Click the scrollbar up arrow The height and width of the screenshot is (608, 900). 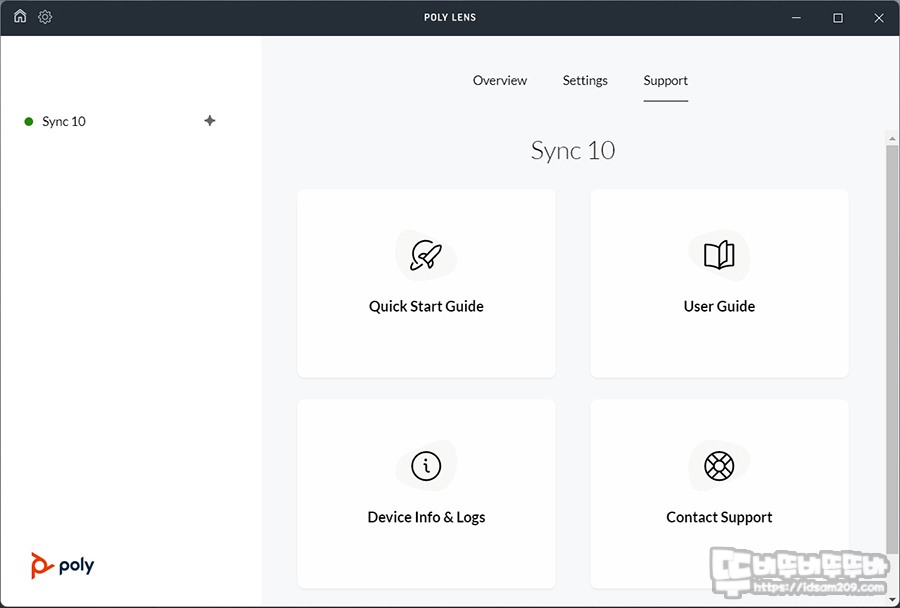892,138
